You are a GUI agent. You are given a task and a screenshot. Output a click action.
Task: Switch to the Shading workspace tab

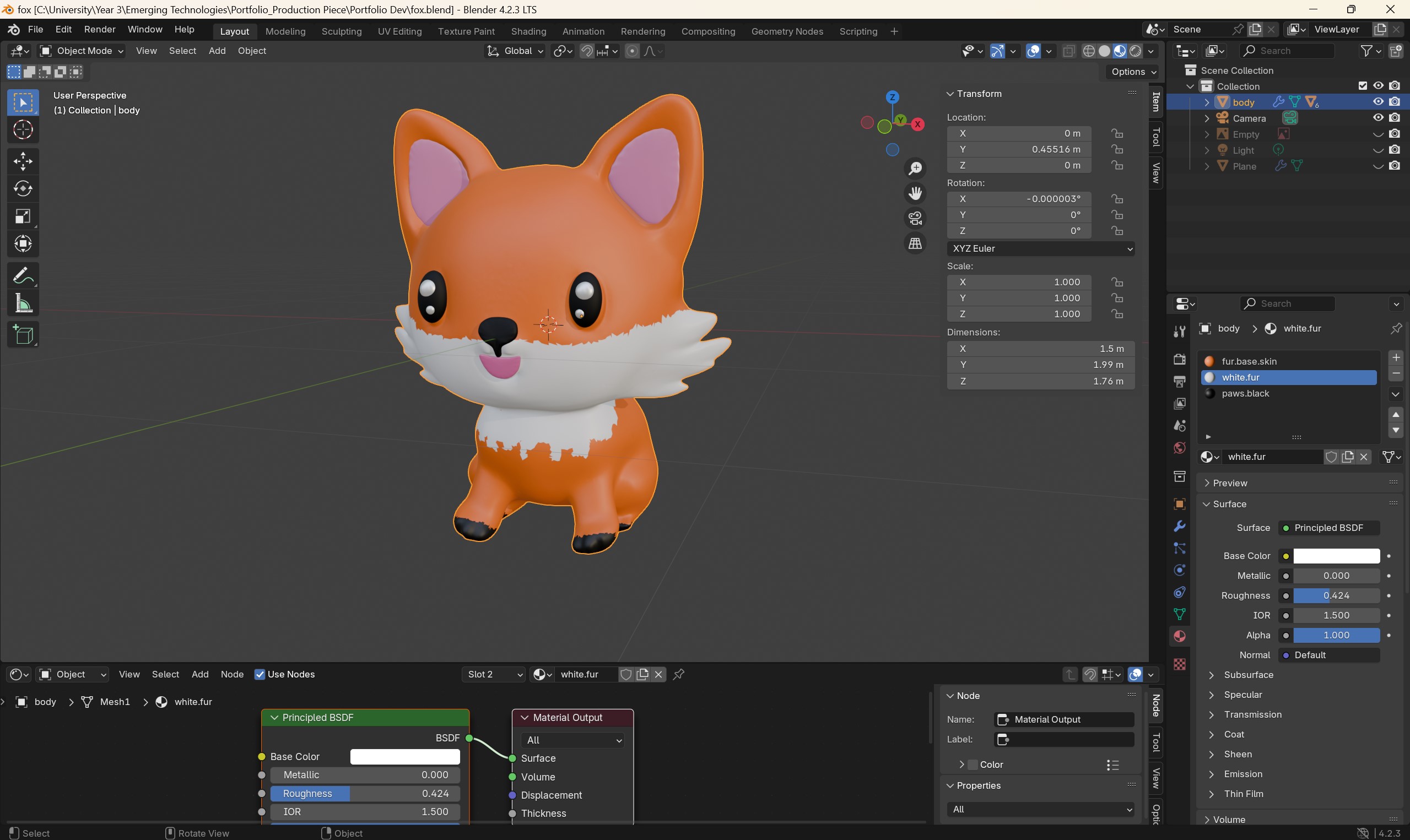point(527,30)
